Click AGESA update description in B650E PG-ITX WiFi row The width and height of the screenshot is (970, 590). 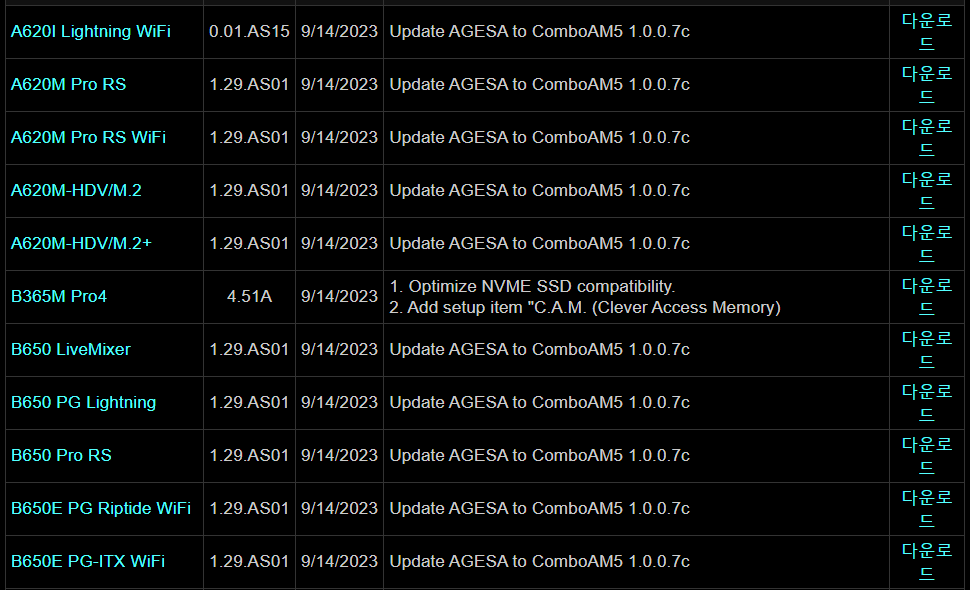tap(539, 562)
